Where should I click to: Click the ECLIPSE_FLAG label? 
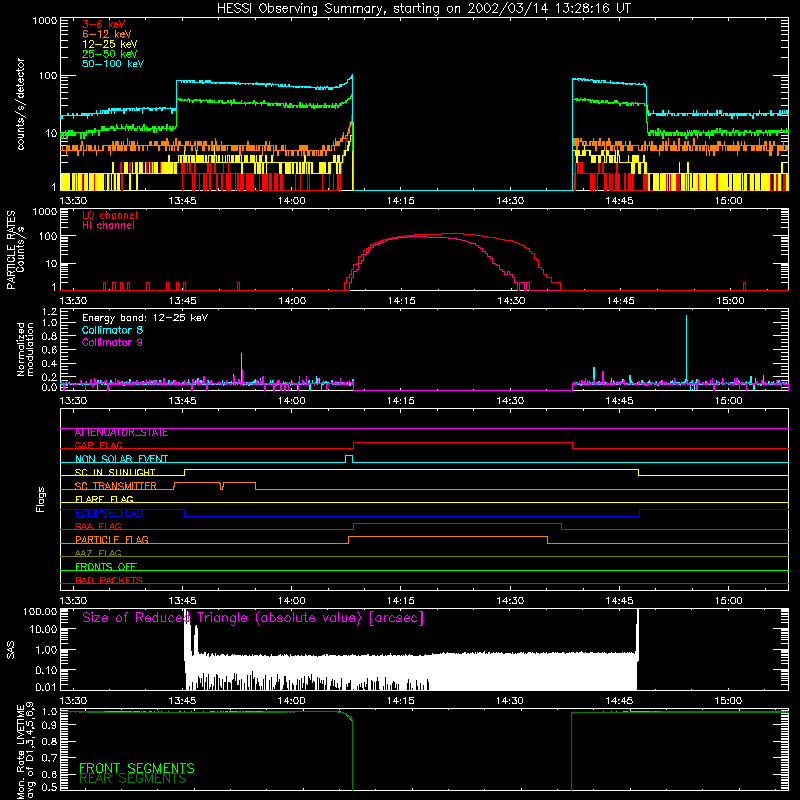point(109,513)
